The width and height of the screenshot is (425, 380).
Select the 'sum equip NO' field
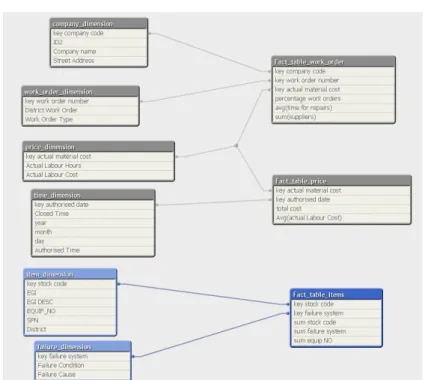(x=336, y=341)
